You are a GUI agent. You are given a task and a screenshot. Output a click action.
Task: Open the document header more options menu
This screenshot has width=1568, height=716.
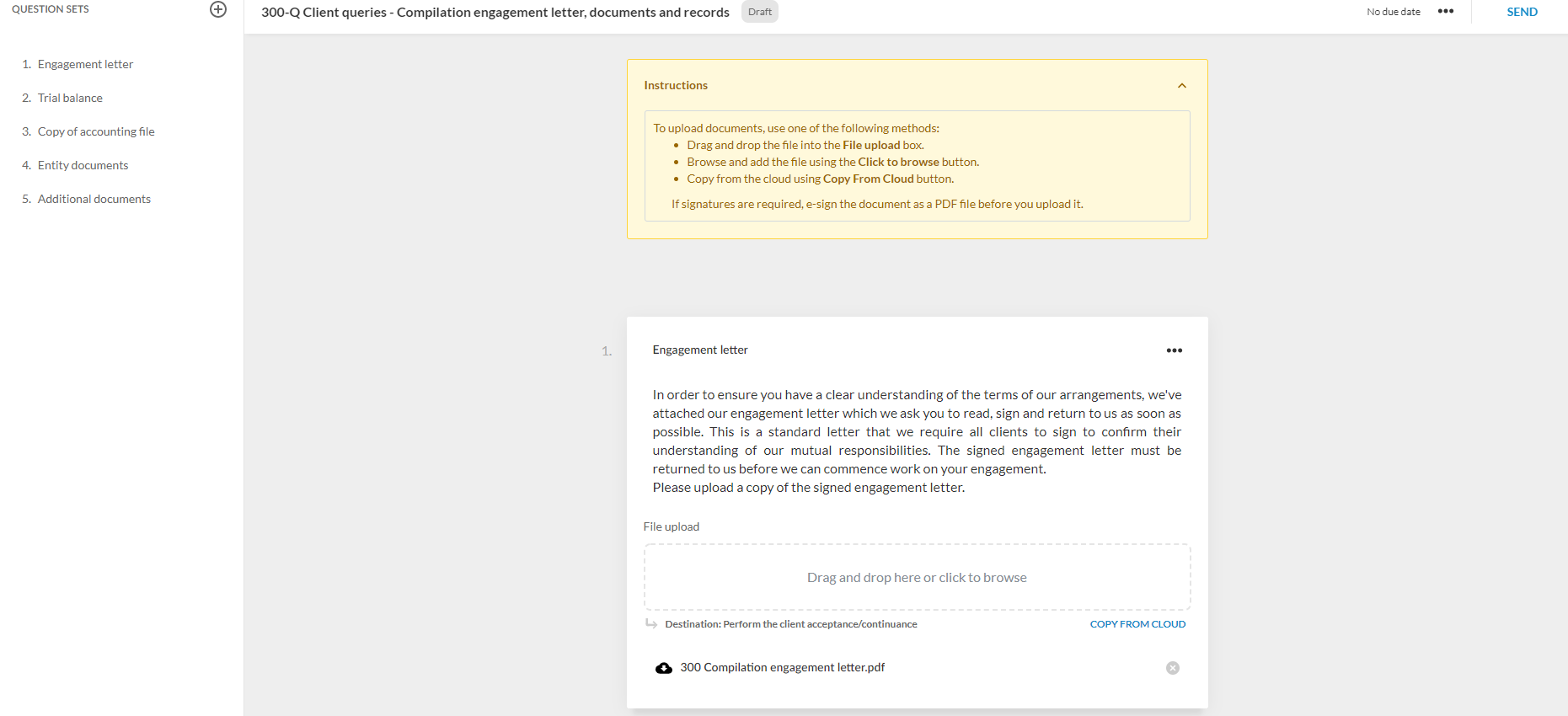1446,12
